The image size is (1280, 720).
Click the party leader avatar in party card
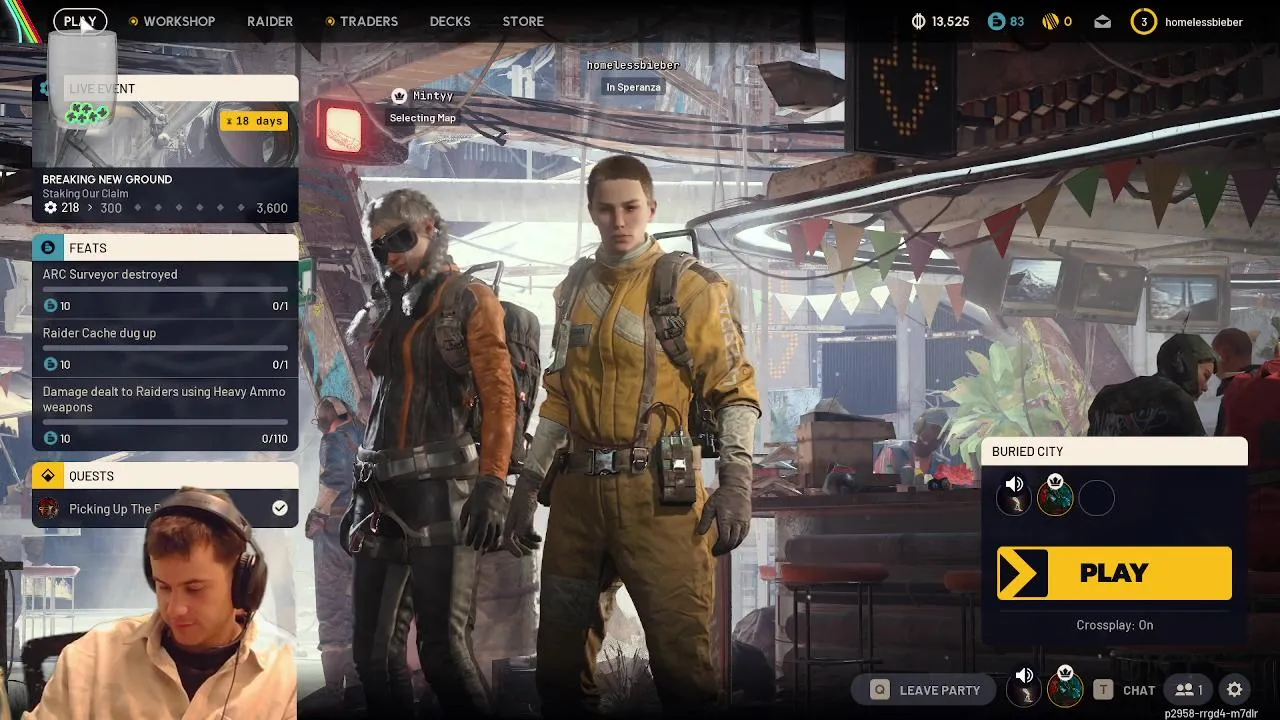point(1055,497)
